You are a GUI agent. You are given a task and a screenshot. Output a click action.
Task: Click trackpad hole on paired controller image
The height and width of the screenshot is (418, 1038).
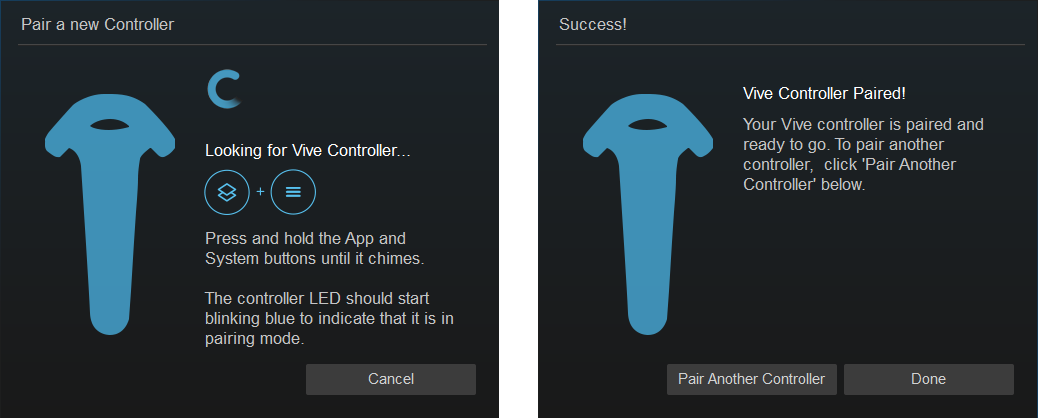tap(648, 125)
